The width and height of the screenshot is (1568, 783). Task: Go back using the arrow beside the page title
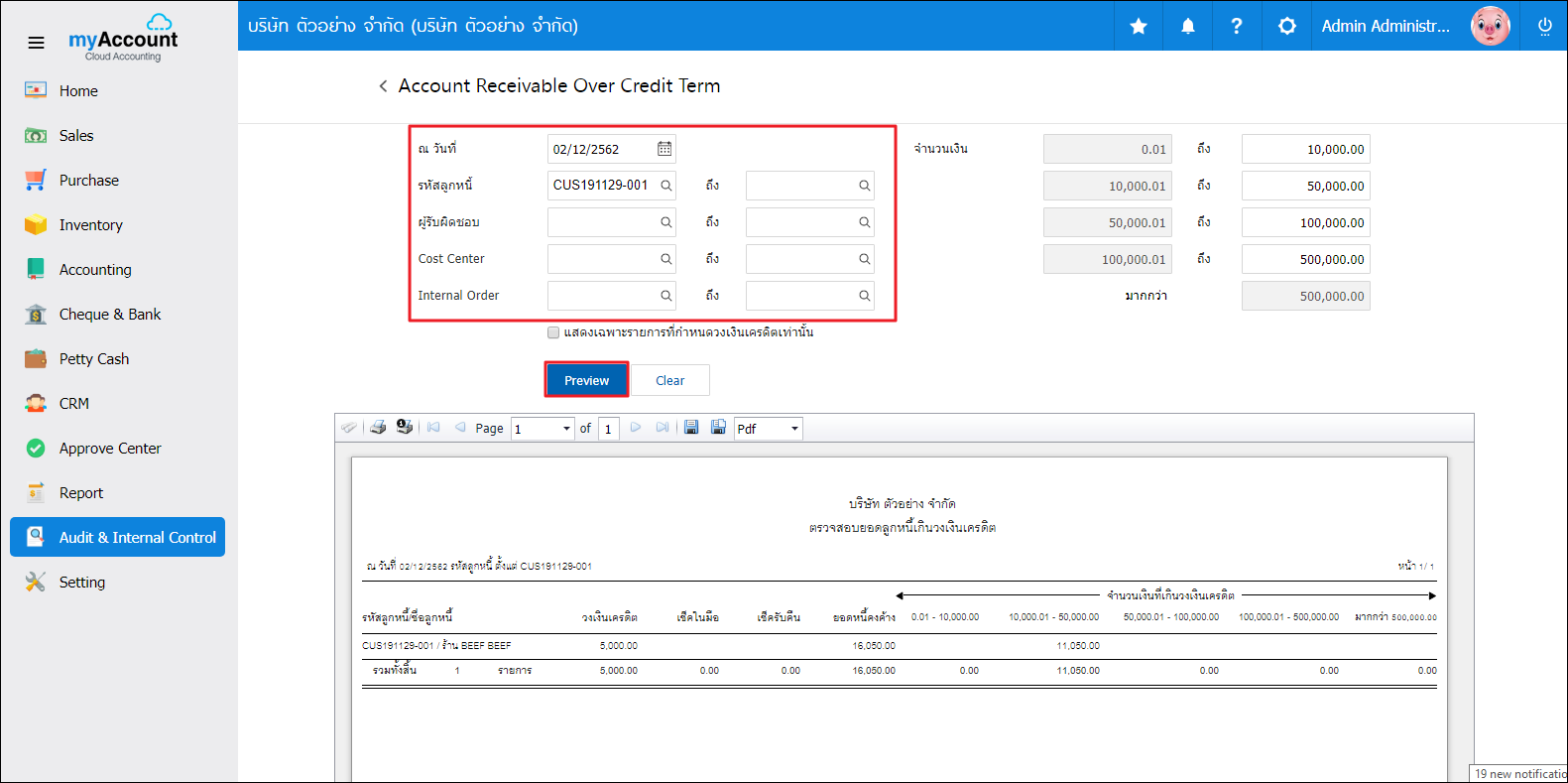point(383,86)
